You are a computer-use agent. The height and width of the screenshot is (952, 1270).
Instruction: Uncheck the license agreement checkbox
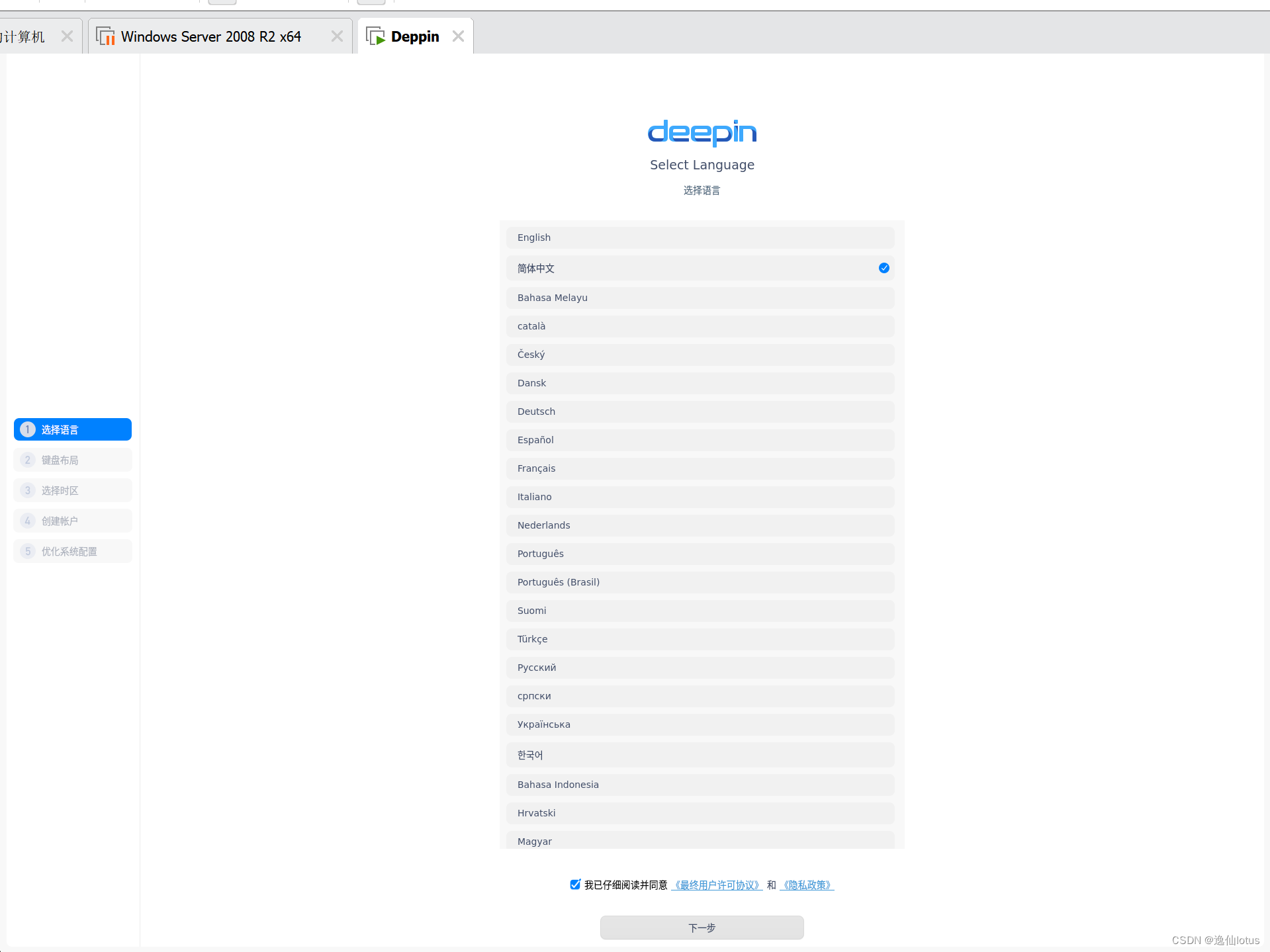(574, 885)
